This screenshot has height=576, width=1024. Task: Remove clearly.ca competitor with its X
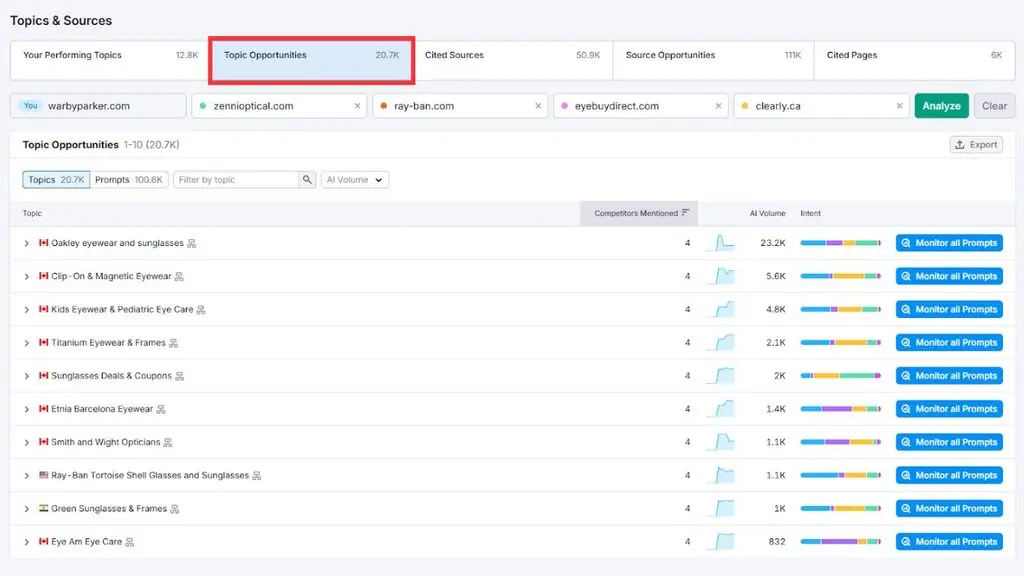click(899, 106)
